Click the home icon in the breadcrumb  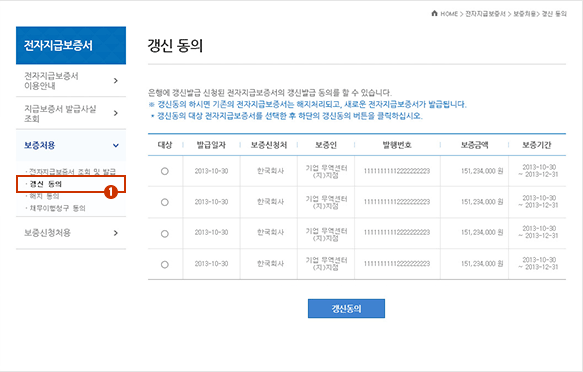point(434,13)
